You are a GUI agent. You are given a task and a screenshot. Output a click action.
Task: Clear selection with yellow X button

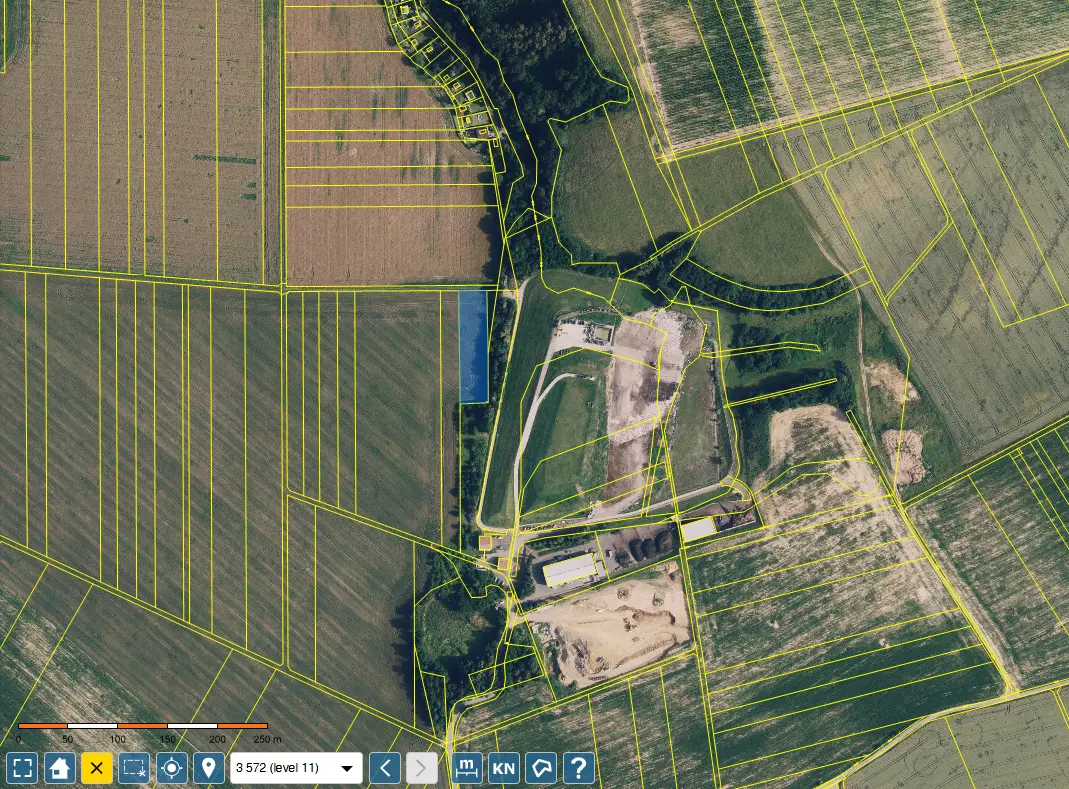(97, 768)
